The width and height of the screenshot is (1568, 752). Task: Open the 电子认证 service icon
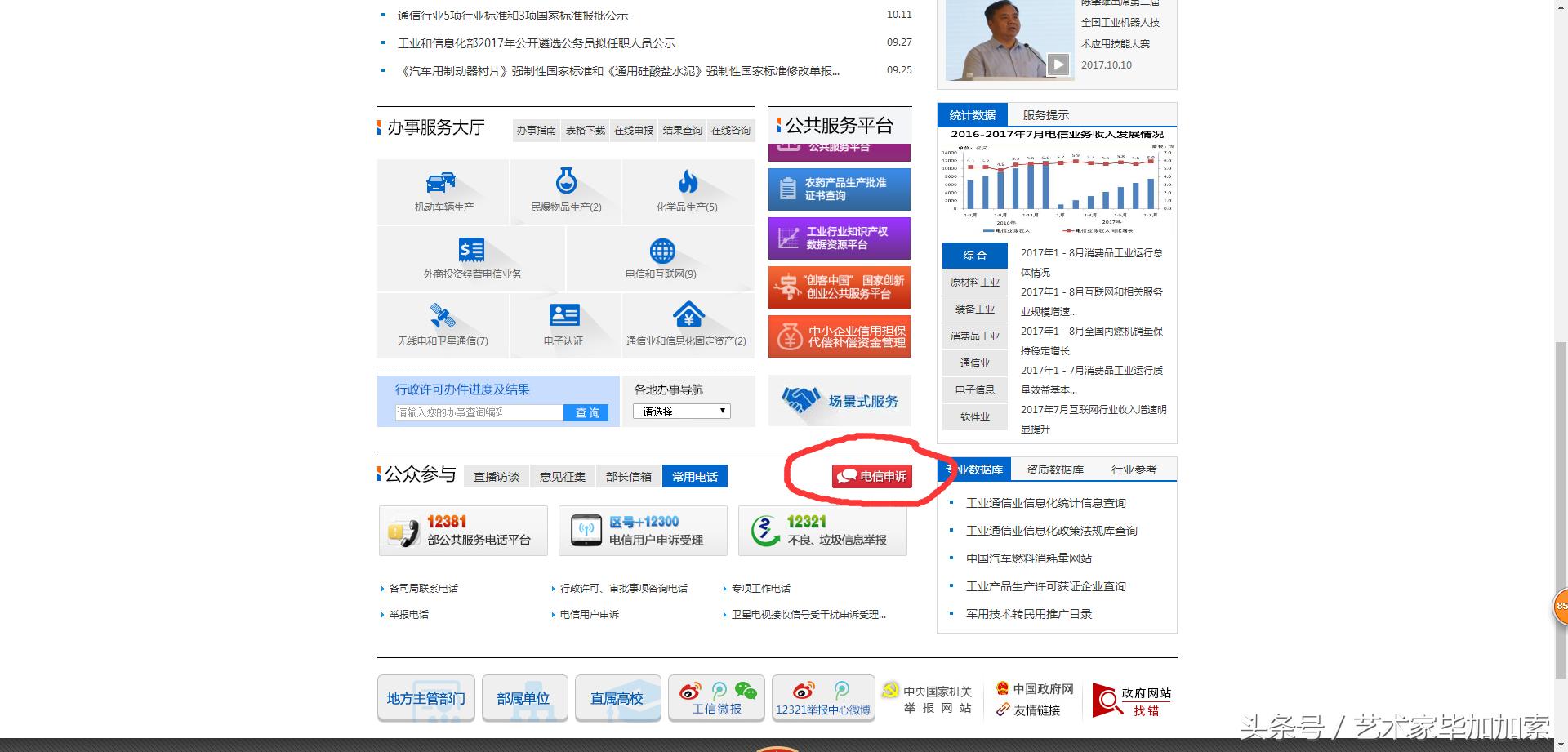(x=565, y=317)
